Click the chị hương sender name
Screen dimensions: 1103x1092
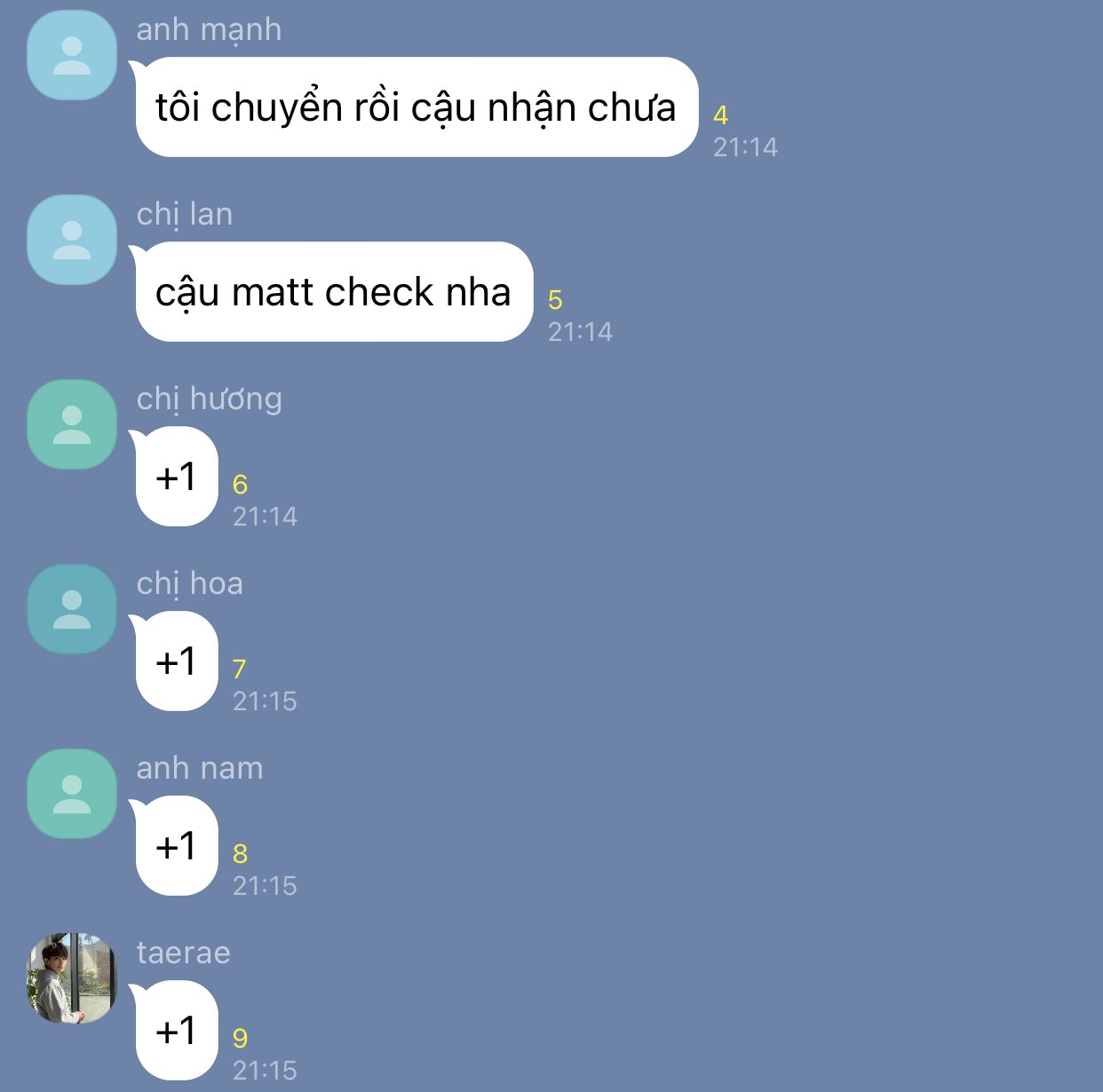point(210,400)
